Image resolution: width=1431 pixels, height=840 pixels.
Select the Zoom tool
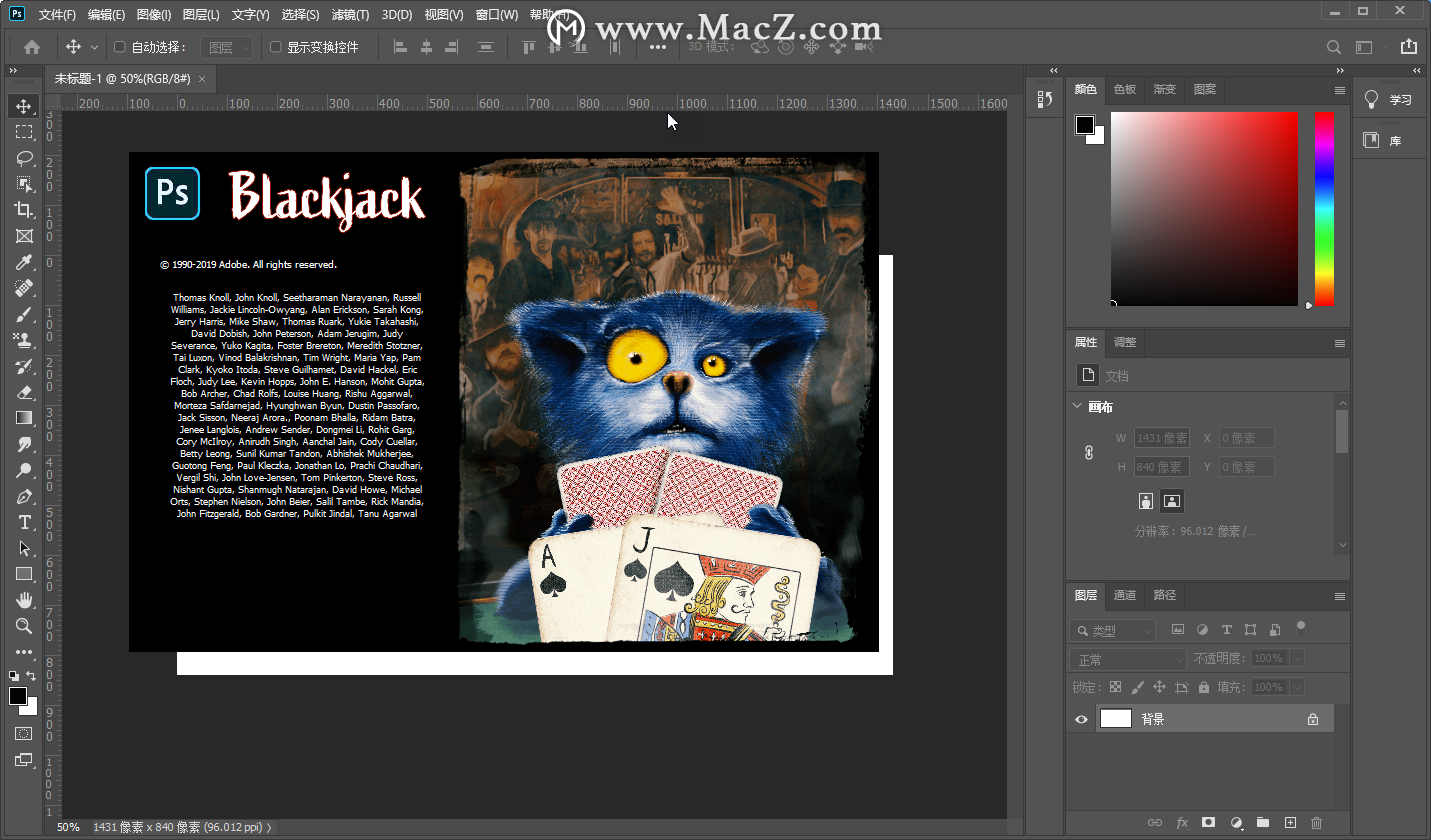coord(24,626)
